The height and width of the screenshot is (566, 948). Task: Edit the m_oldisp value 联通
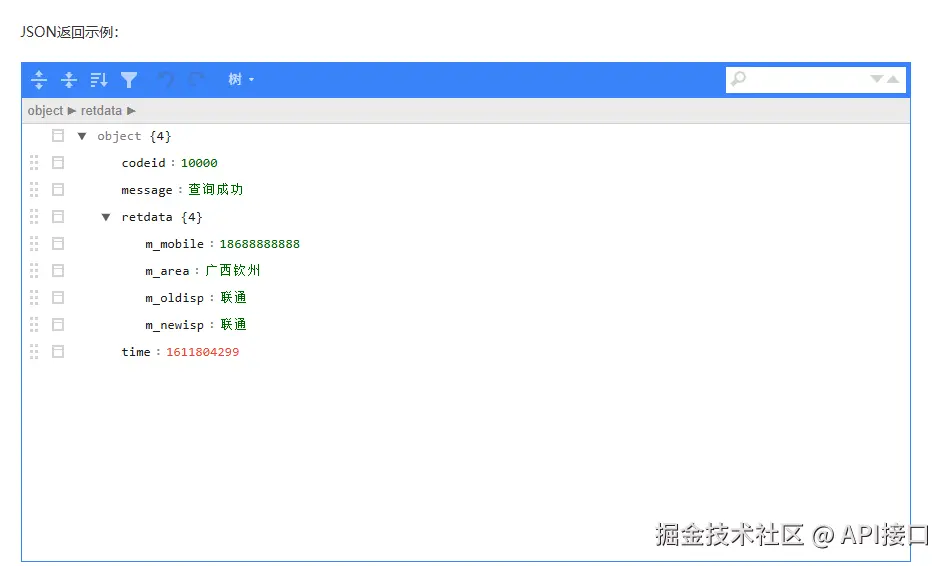coord(233,297)
